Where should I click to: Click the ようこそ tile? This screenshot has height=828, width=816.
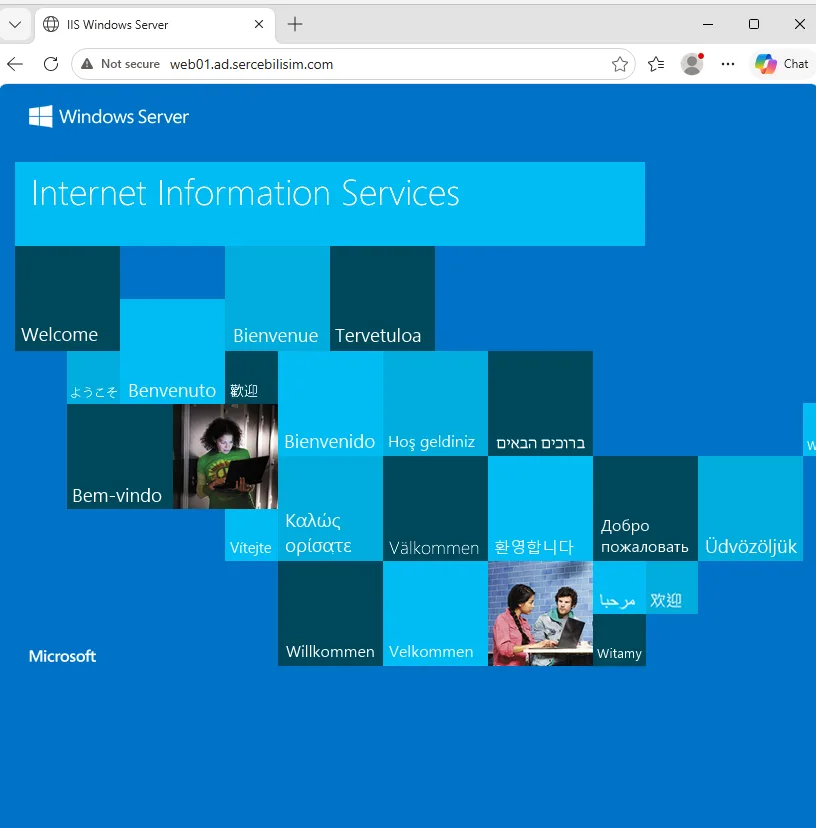93,378
